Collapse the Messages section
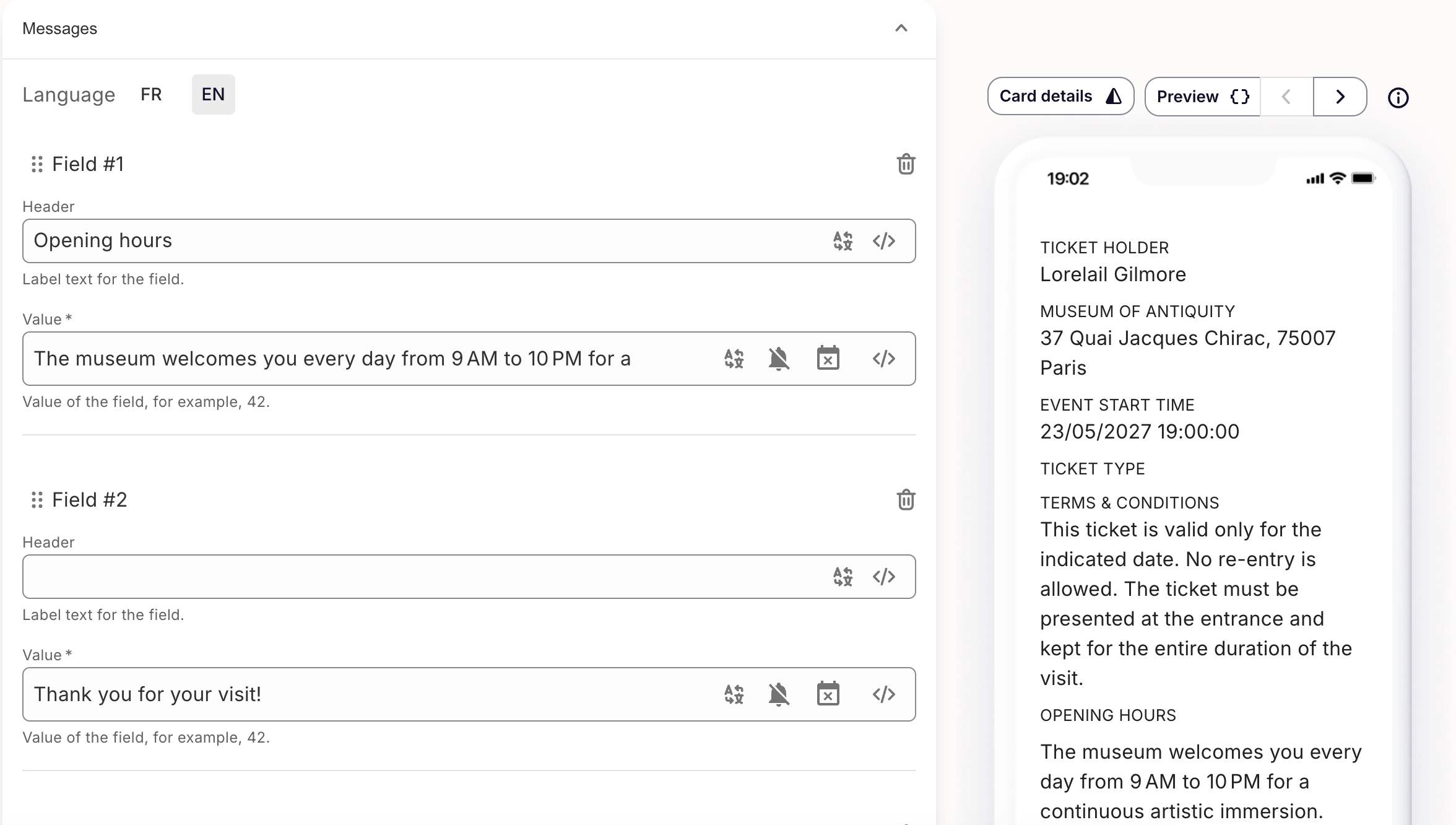 [901, 28]
